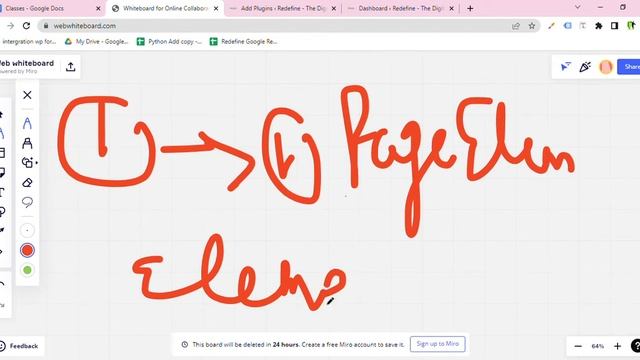Open the smart drawing shapes tool
The height and width of the screenshot is (360, 640).
[29, 162]
